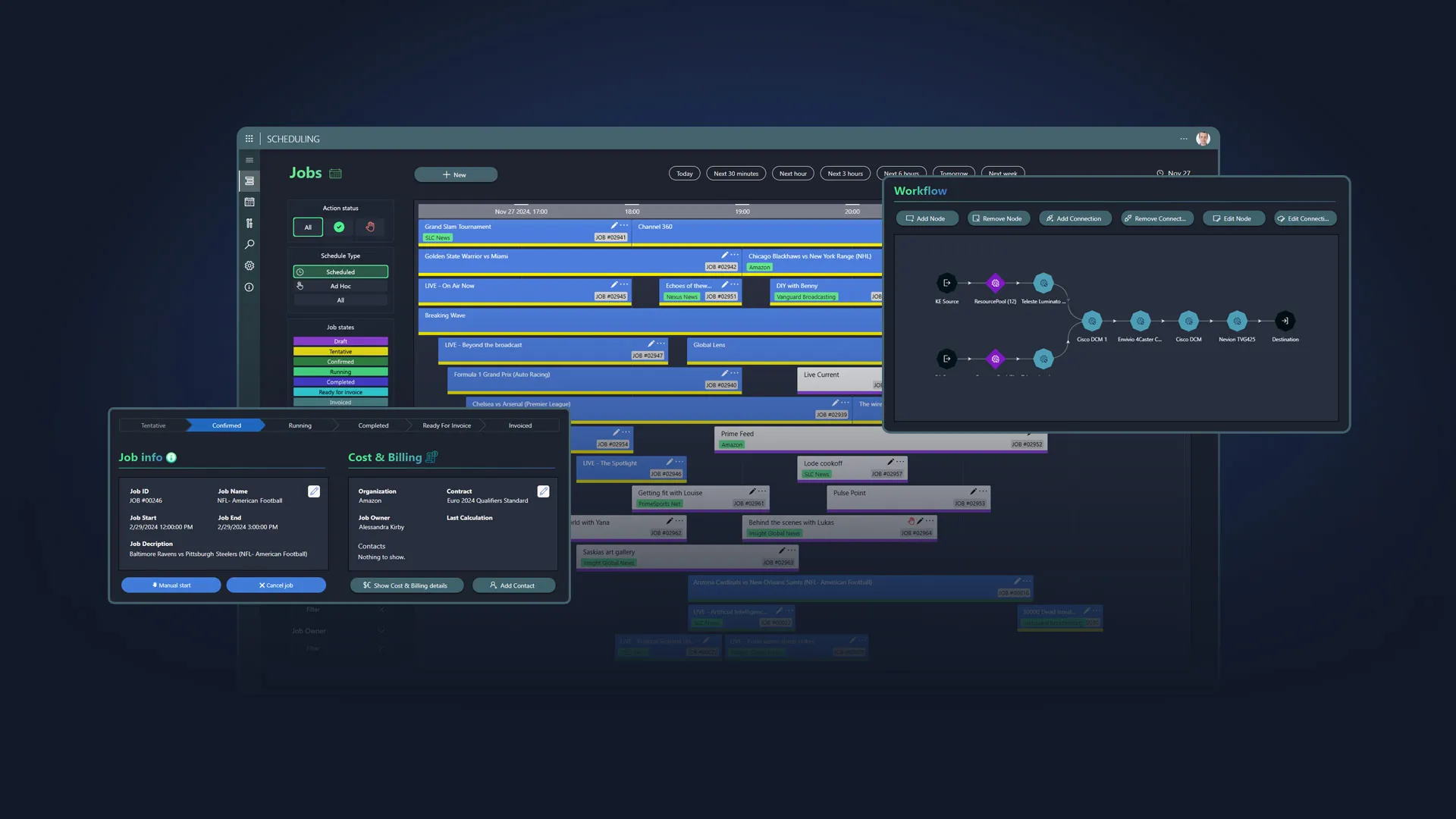
Task: Toggle the Running job state filter
Action: click(340, 372)
